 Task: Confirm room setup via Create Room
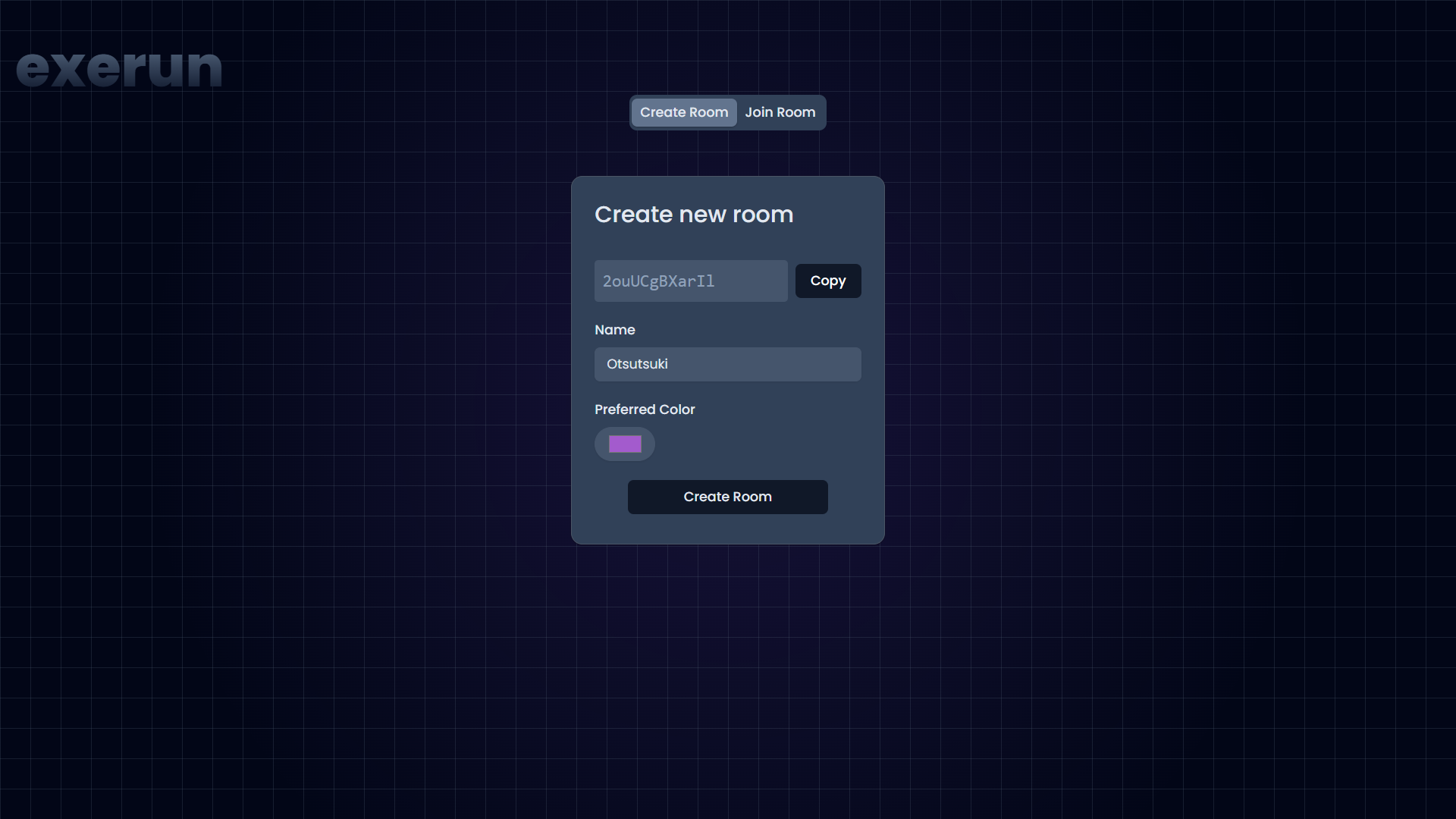coord(727,497)
